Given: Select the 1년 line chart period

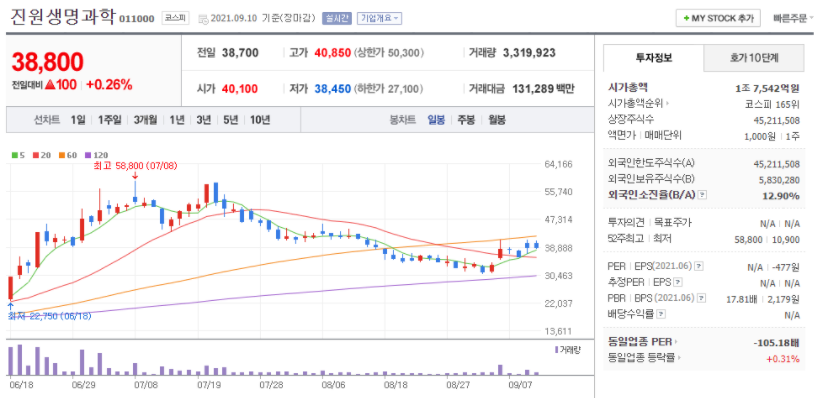Looking at the screenshot, I should coord(177,120).
